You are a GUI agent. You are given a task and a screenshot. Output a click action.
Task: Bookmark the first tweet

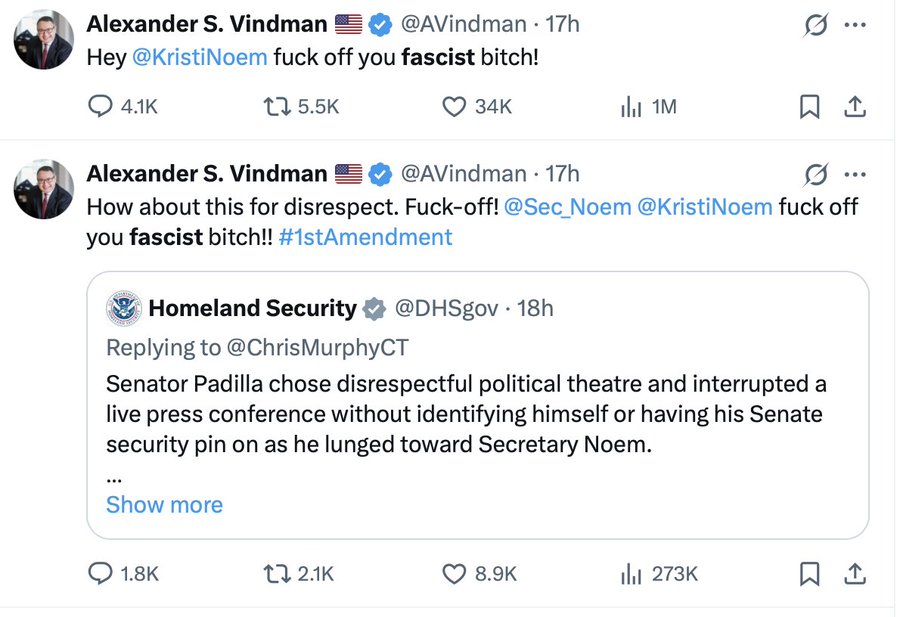click(x=809, y=107)
